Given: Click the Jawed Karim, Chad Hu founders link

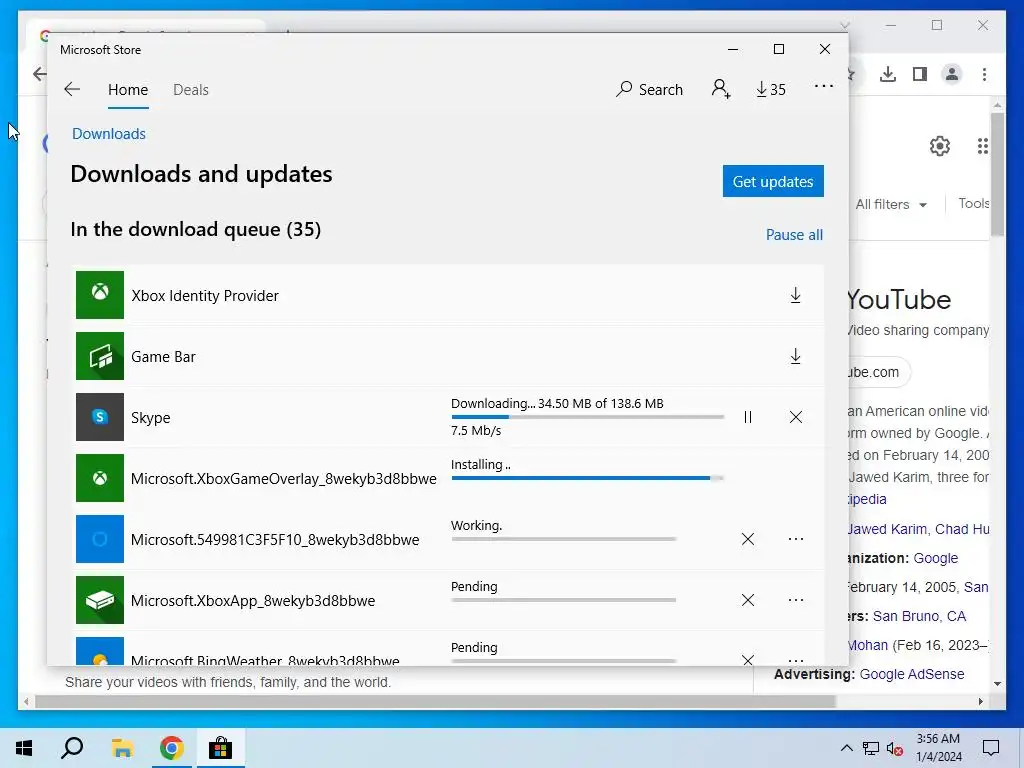Looking at the screenshot, I should (918, 529).
